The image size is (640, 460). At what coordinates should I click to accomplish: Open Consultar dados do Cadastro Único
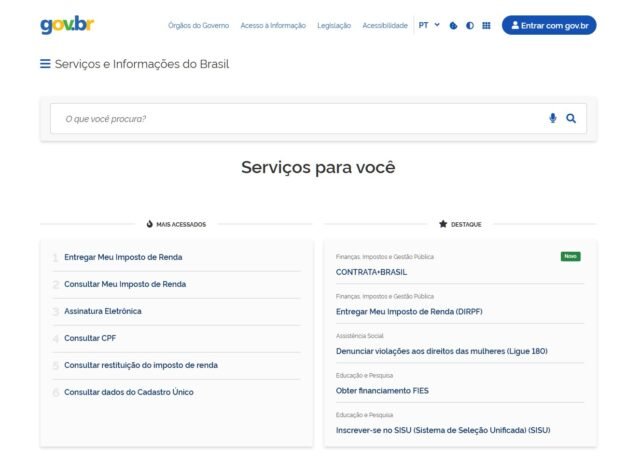pos(129,392)
